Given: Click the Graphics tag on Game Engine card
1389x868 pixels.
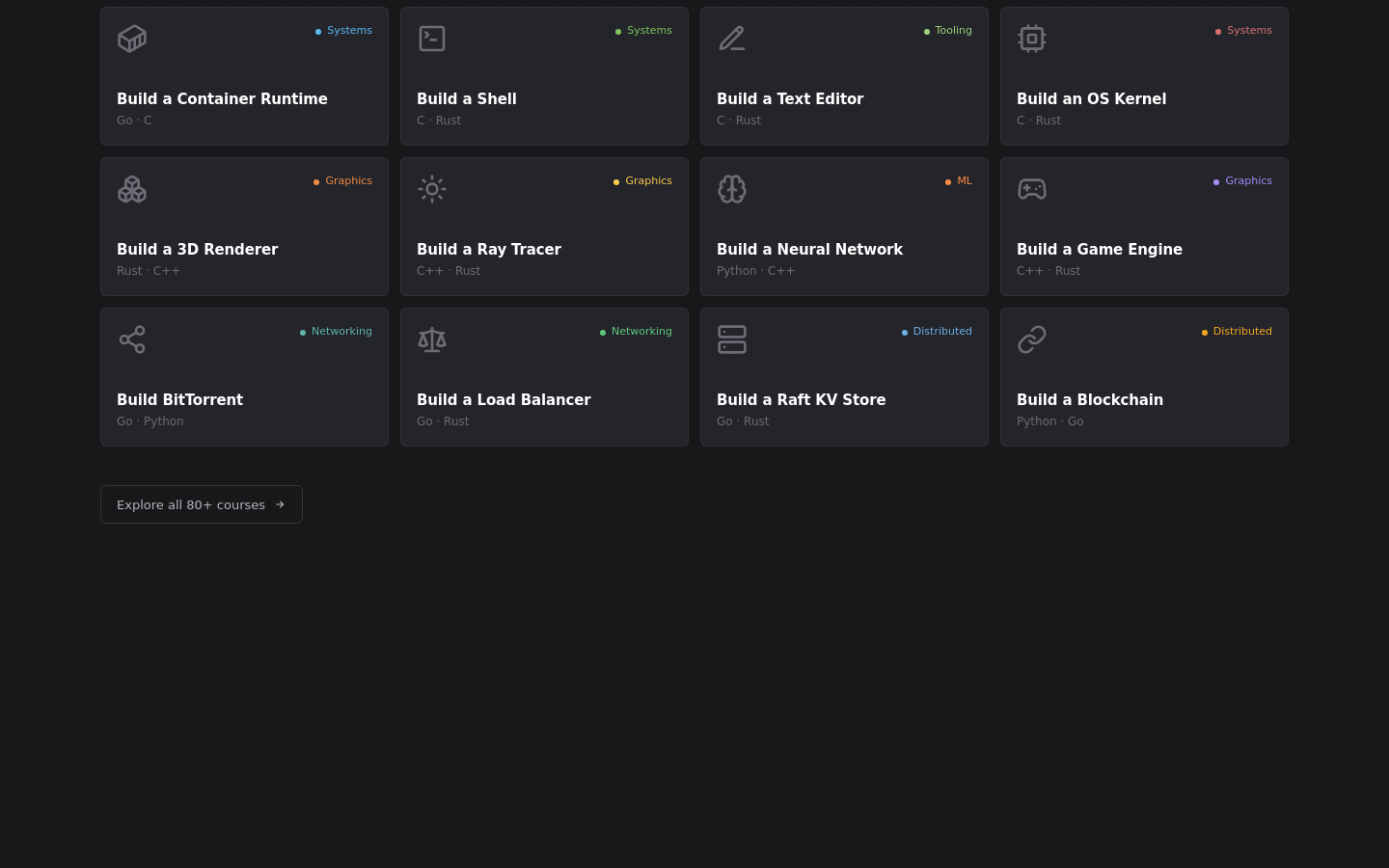Looking at the screenshot, I should pyautogui.click(x=1242, y=181).
